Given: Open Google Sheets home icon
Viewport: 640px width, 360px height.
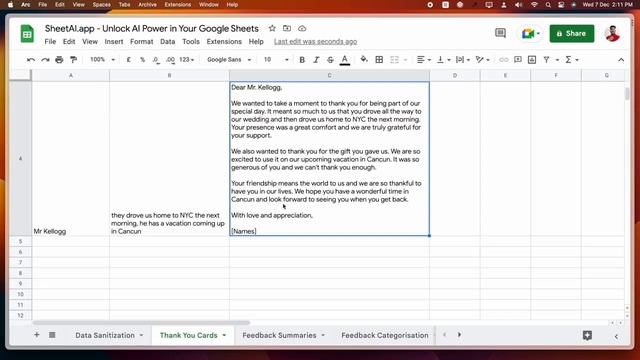Looking at the screenshot, I should [x=27, y=33].
